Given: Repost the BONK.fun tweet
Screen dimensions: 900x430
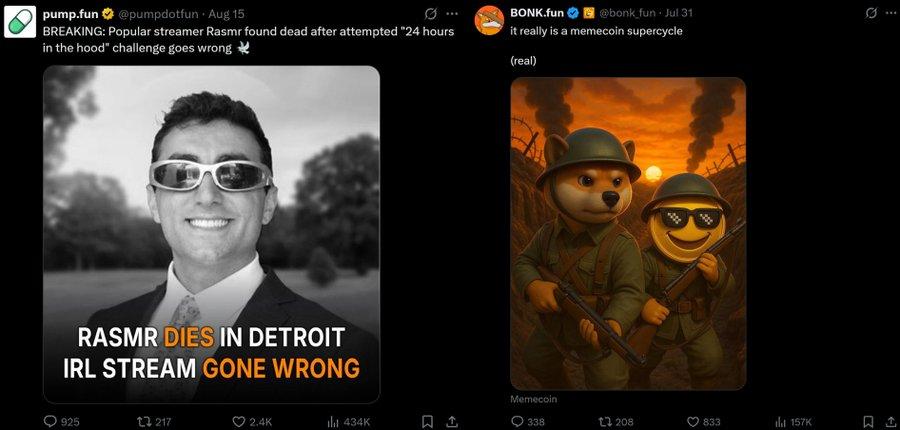Looking at the screenshot, I should click(605, 422).
